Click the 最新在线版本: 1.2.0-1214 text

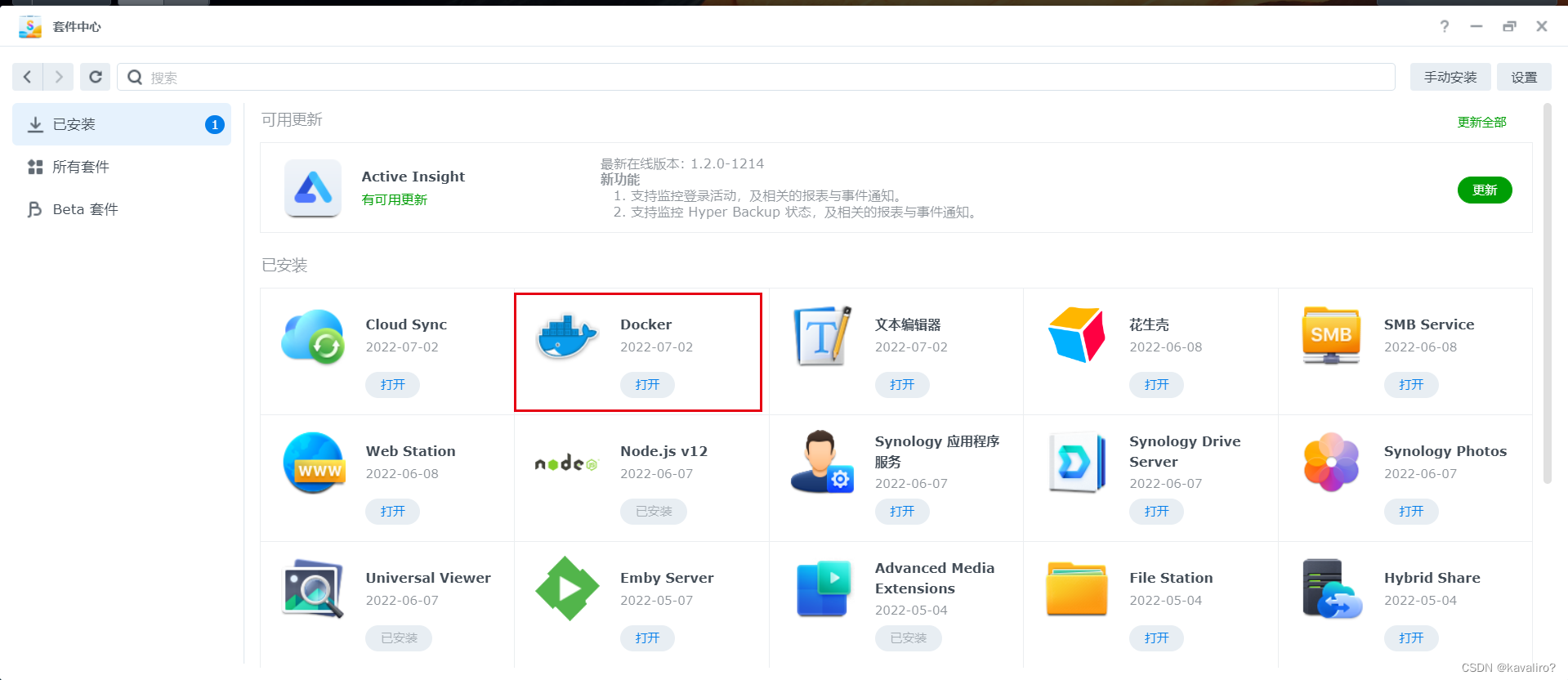(x=682, y=163)
